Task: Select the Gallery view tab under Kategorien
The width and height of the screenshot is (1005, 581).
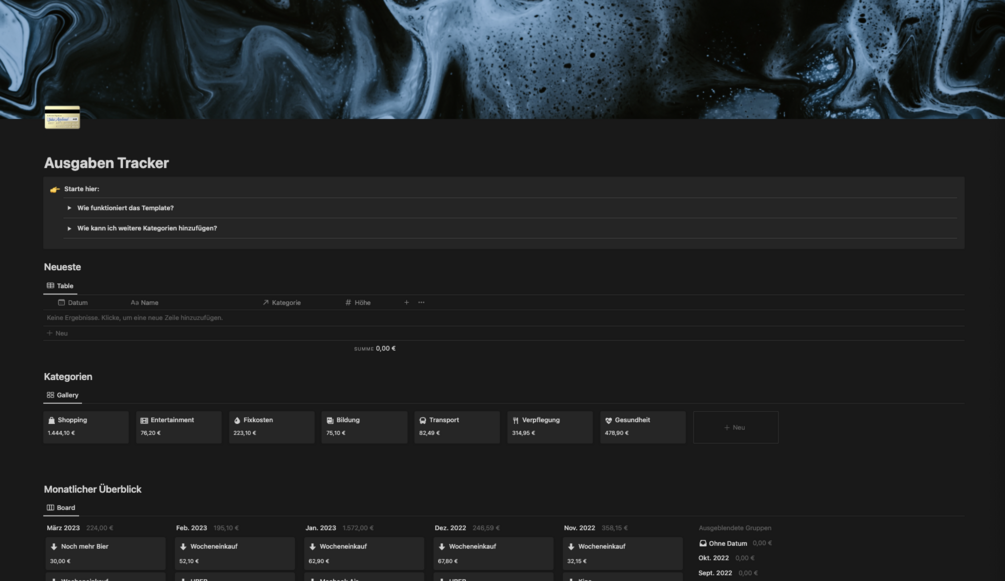Action: pos(63,395)
